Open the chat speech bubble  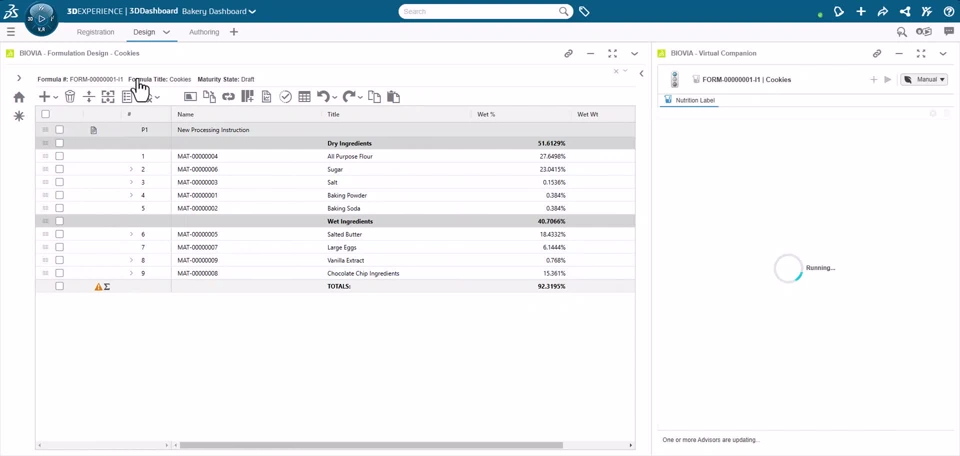[948, 32]
